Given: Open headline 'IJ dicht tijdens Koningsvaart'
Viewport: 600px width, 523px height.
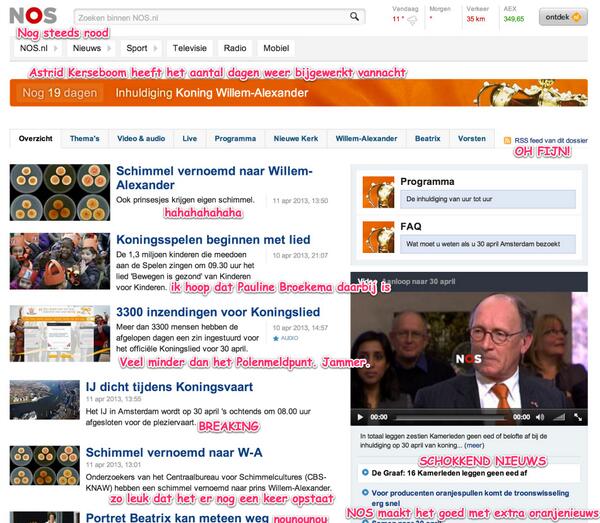Looking at the screenshot, I should pos(169,387).
